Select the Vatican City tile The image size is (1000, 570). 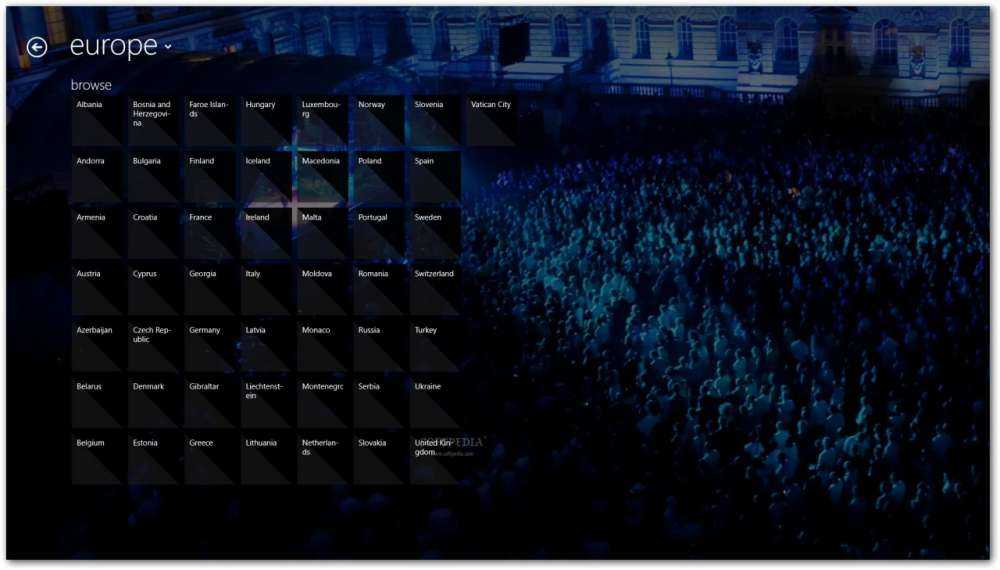tap(491, 121)
